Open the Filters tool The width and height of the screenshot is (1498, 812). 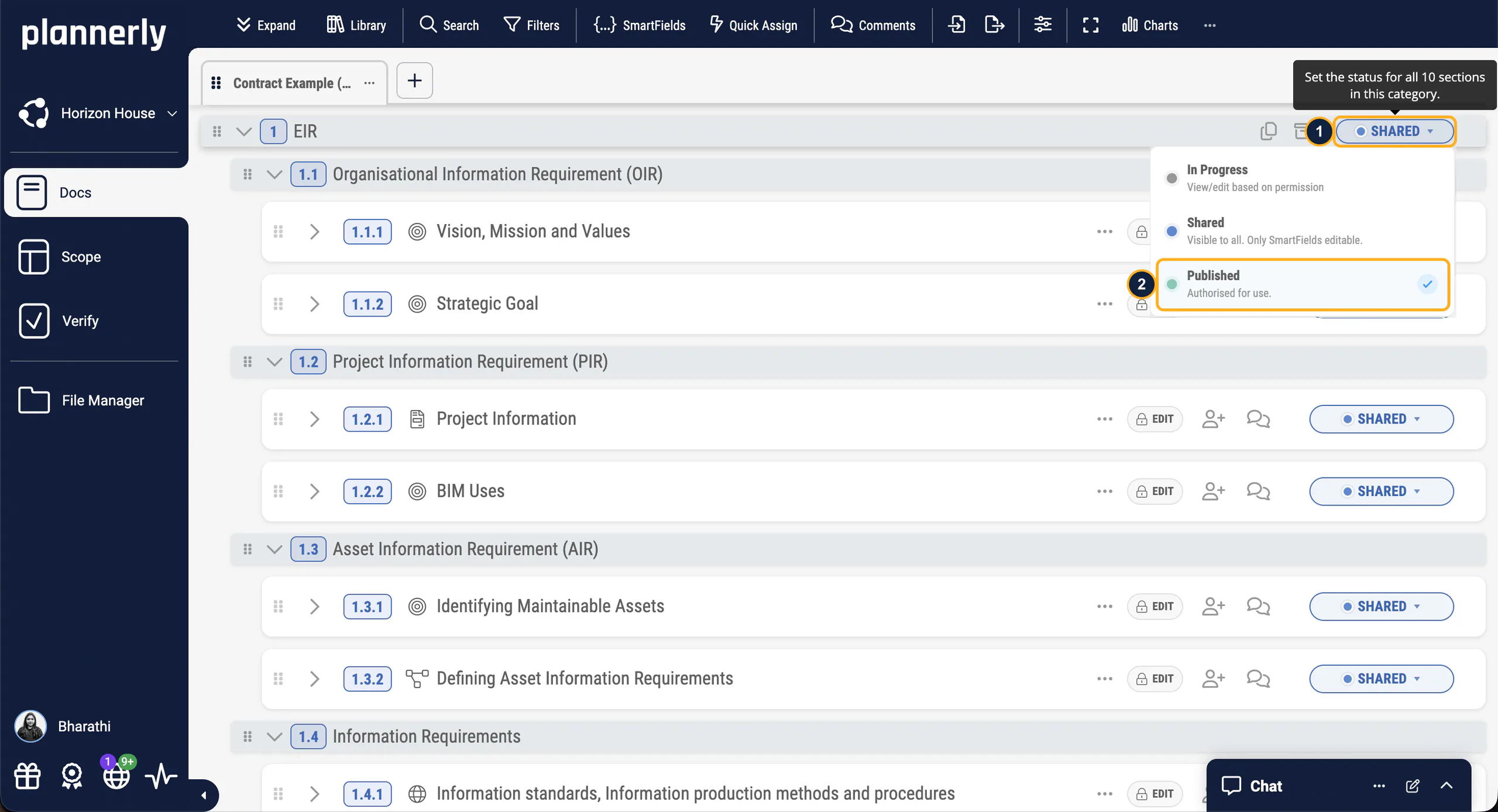coord(531,25)
